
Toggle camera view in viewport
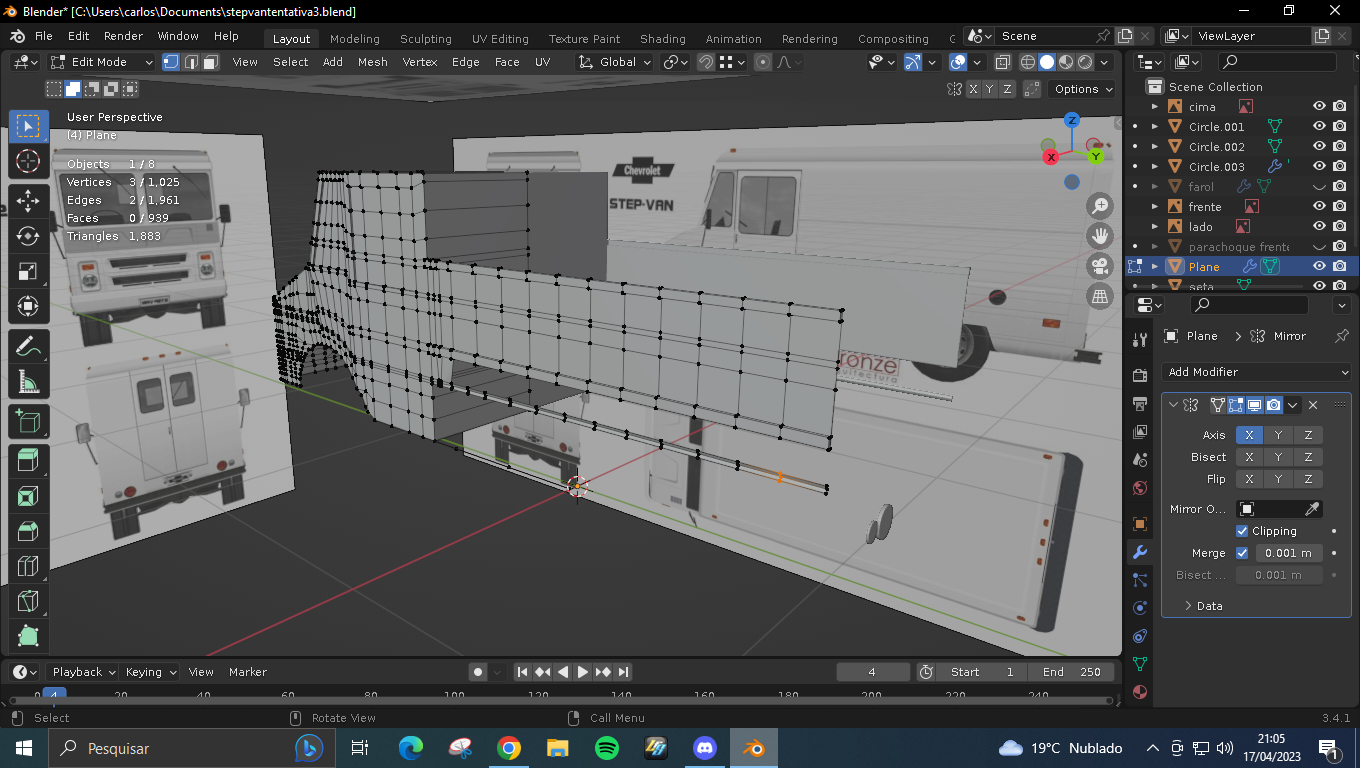coord(1100,266)
